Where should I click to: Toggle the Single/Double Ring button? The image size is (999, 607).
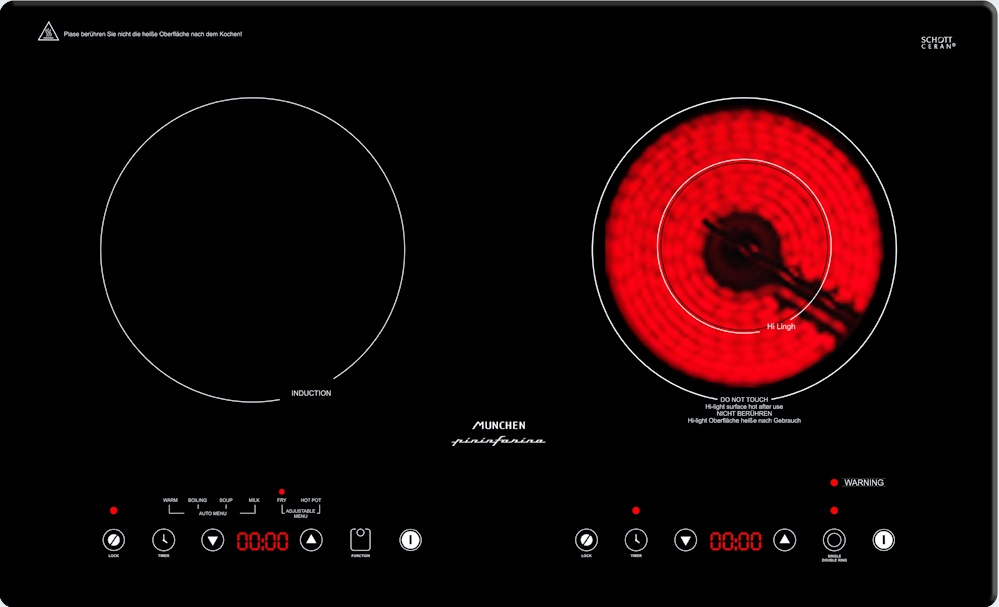(x=834, y=540)
